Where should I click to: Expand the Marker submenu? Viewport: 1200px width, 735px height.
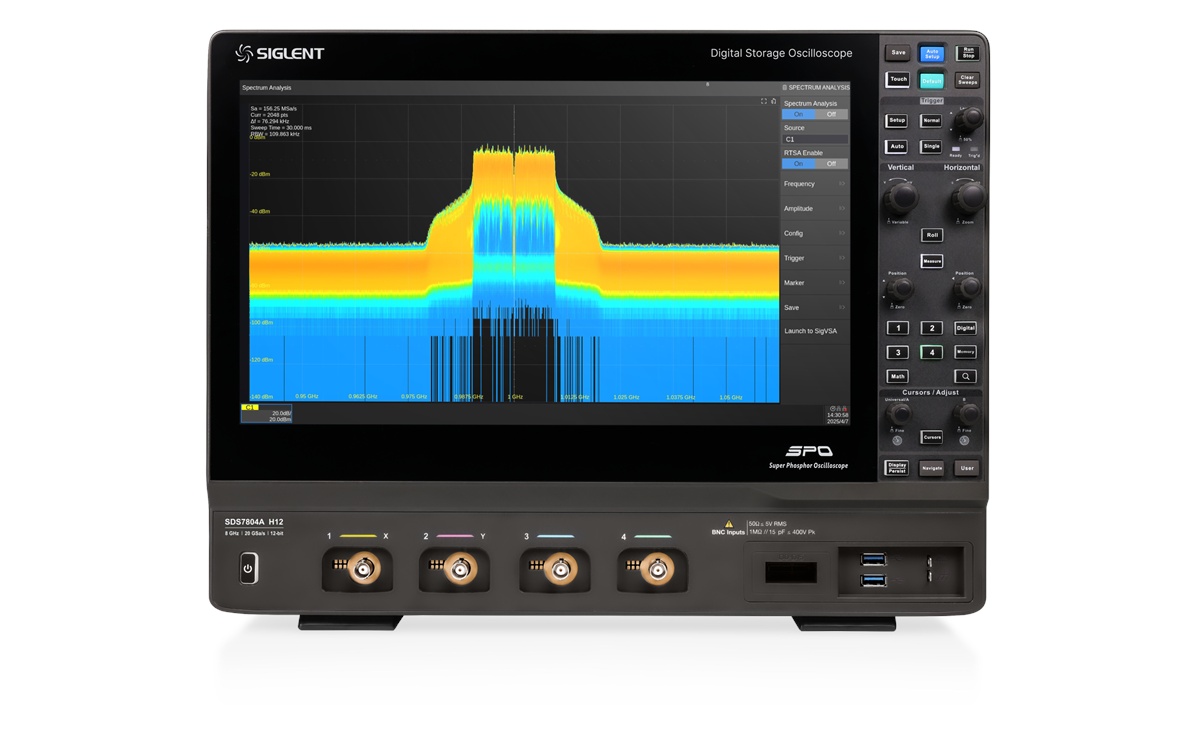(815, 283)
